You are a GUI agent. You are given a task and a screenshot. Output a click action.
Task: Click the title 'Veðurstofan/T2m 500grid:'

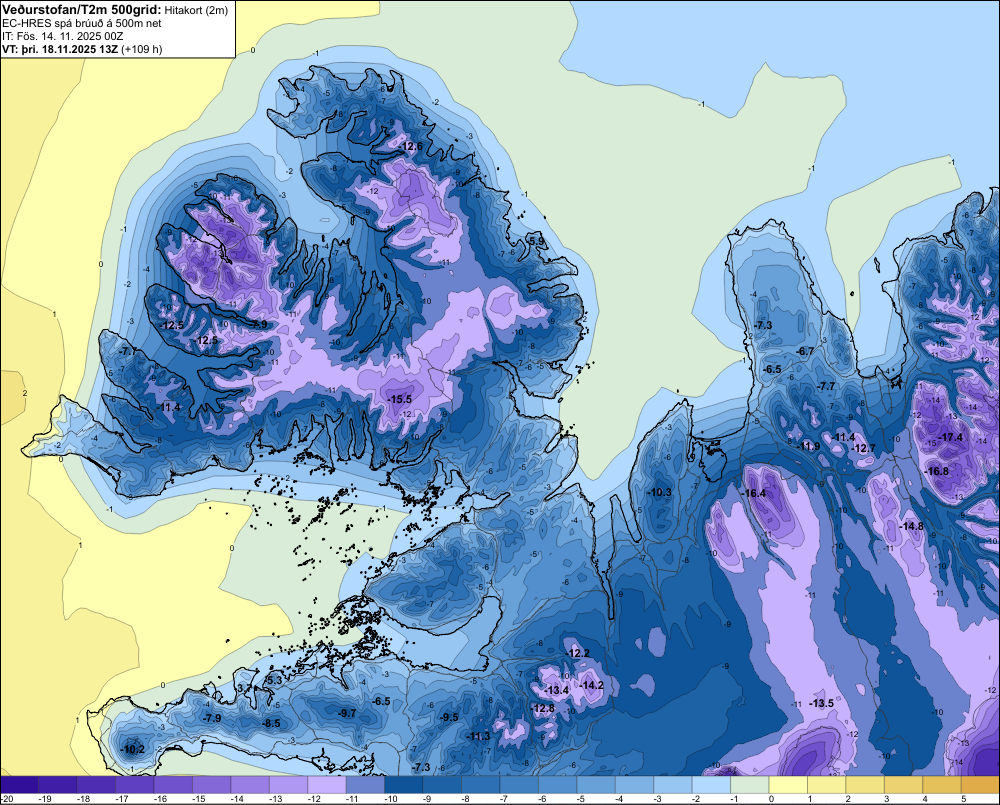[82, 9]
